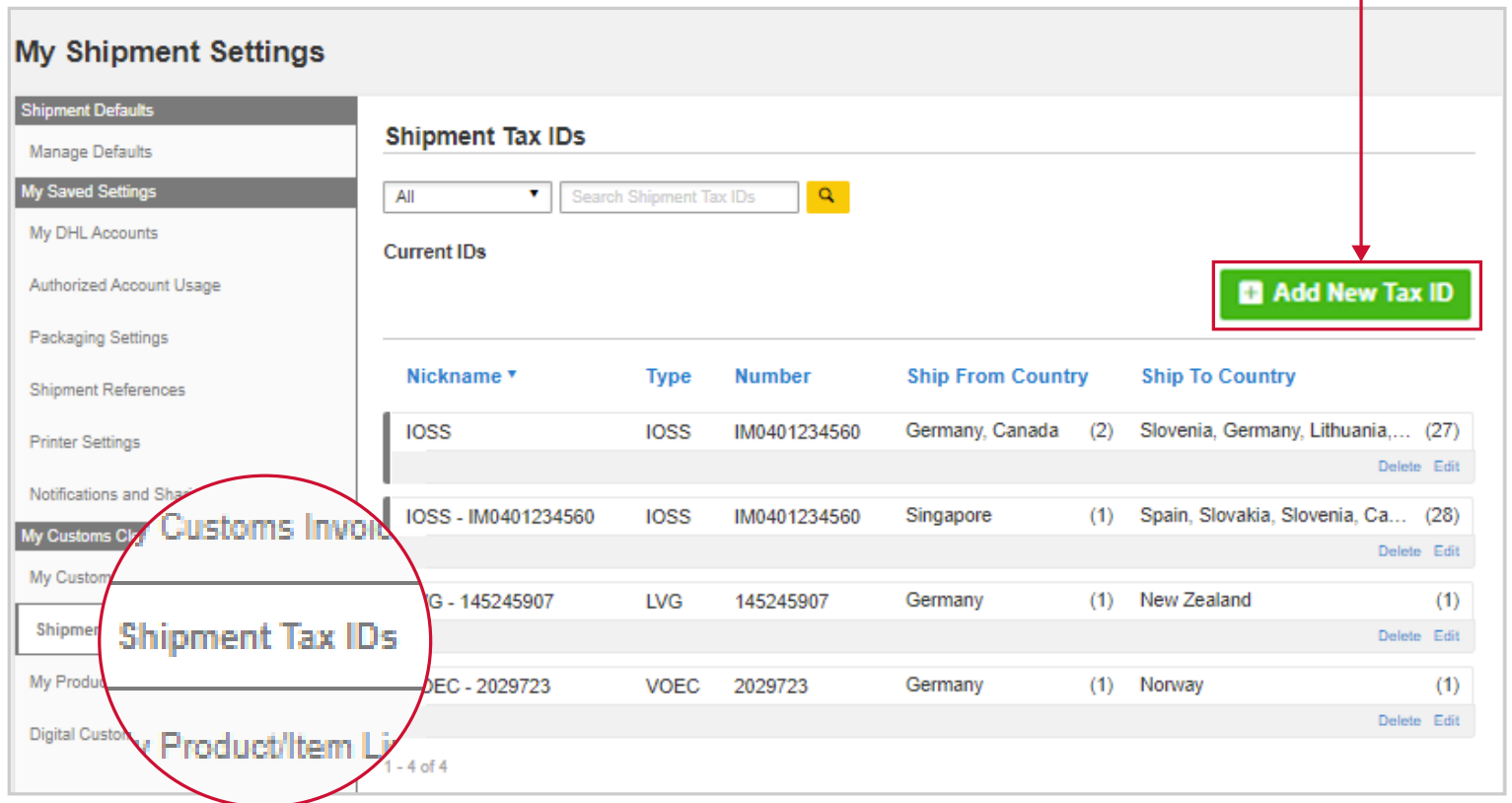Image resolution: width=1512 pixels, height=803 pixels.
Task: Open Packaging Settings page
Action: 99,337
